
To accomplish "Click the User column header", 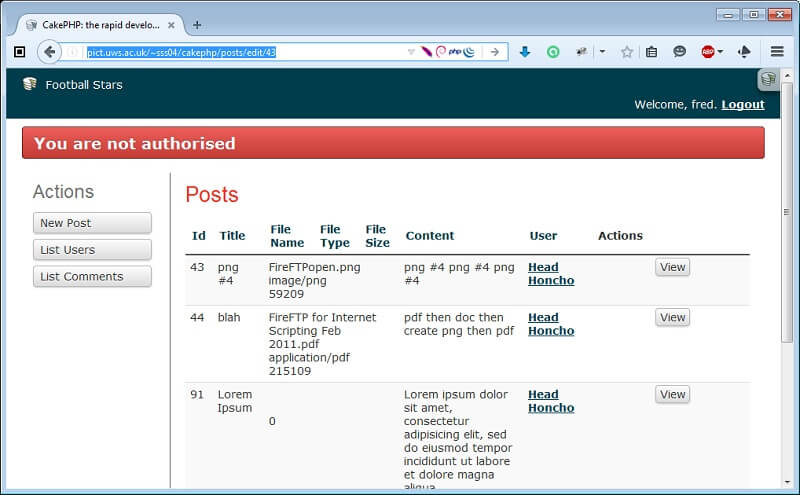I will point(543,236).
